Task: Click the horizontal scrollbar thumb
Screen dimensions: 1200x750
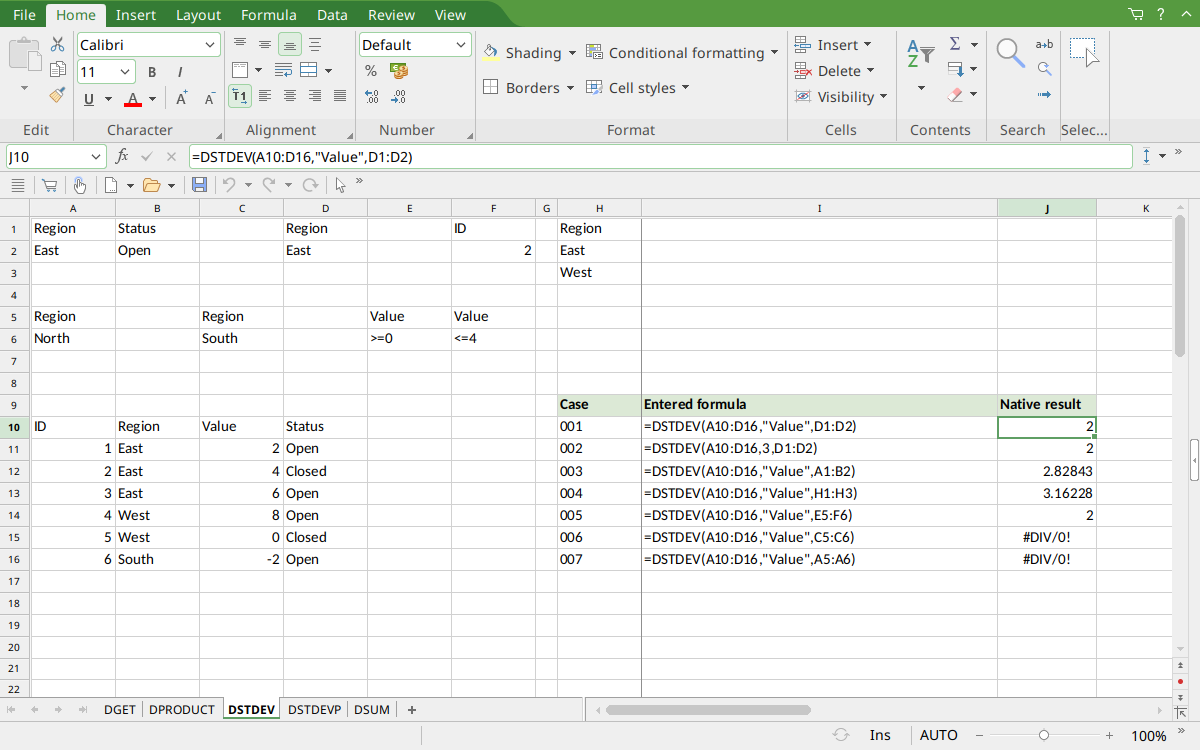Action: coord(708,710)
